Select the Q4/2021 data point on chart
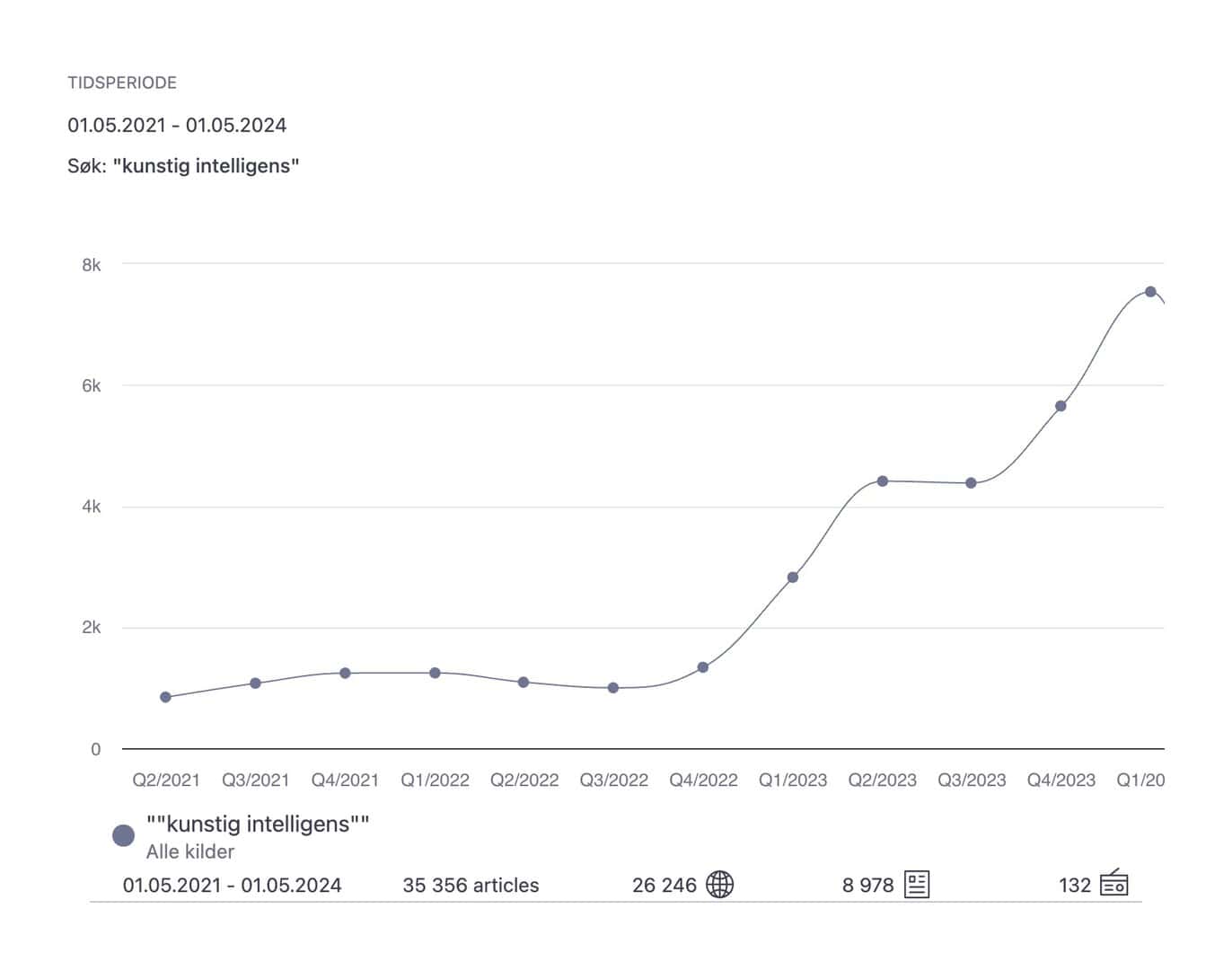 click(x=345, y=673)
